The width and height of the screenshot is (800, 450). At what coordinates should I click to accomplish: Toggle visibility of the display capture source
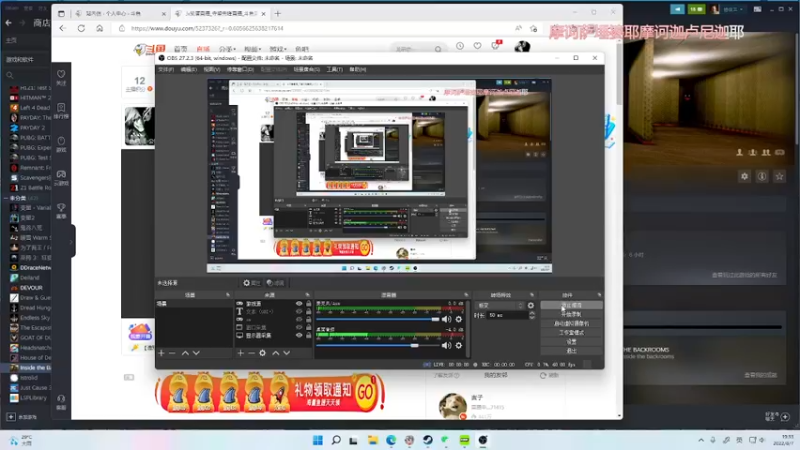tap(299, 335)
